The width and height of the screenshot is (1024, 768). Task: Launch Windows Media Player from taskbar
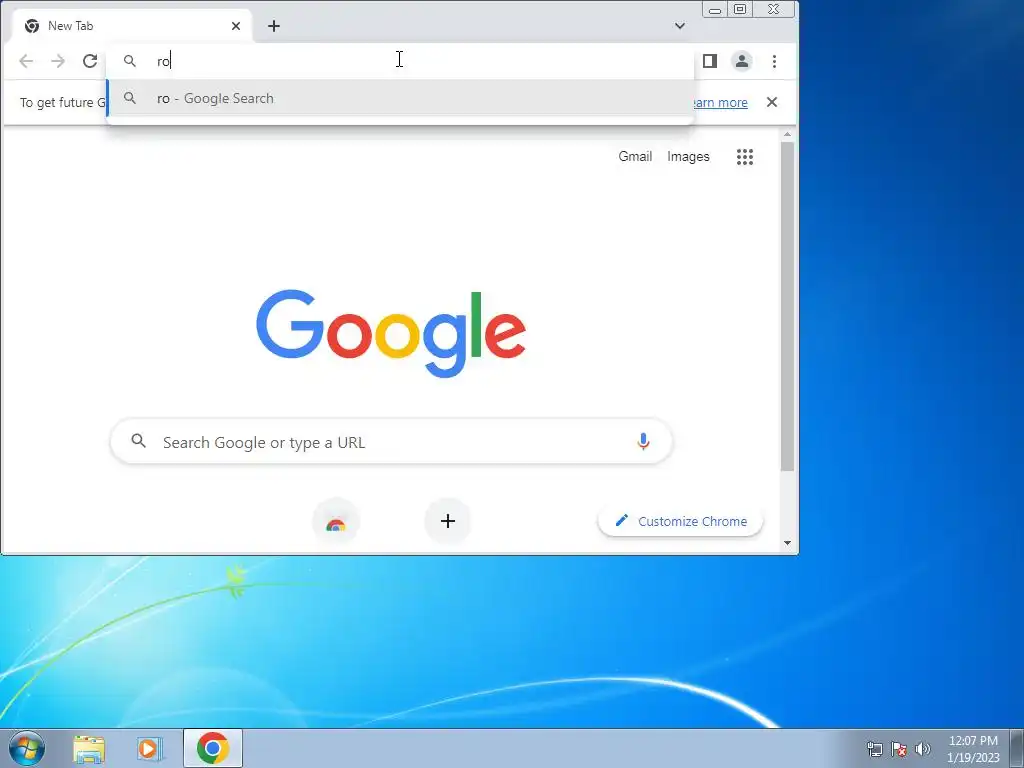(x=150, y=749)
